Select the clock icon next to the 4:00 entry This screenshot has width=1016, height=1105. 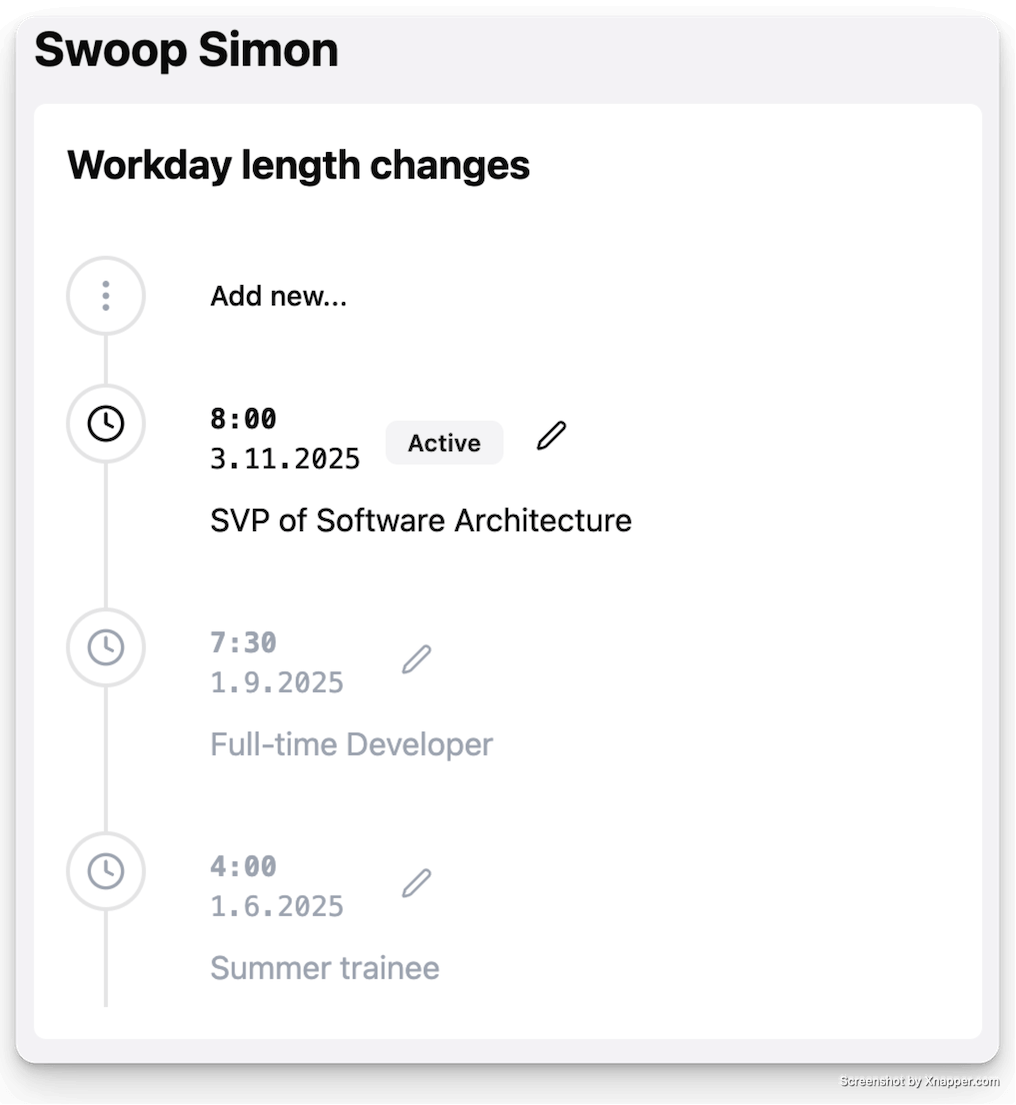[105, 871]
